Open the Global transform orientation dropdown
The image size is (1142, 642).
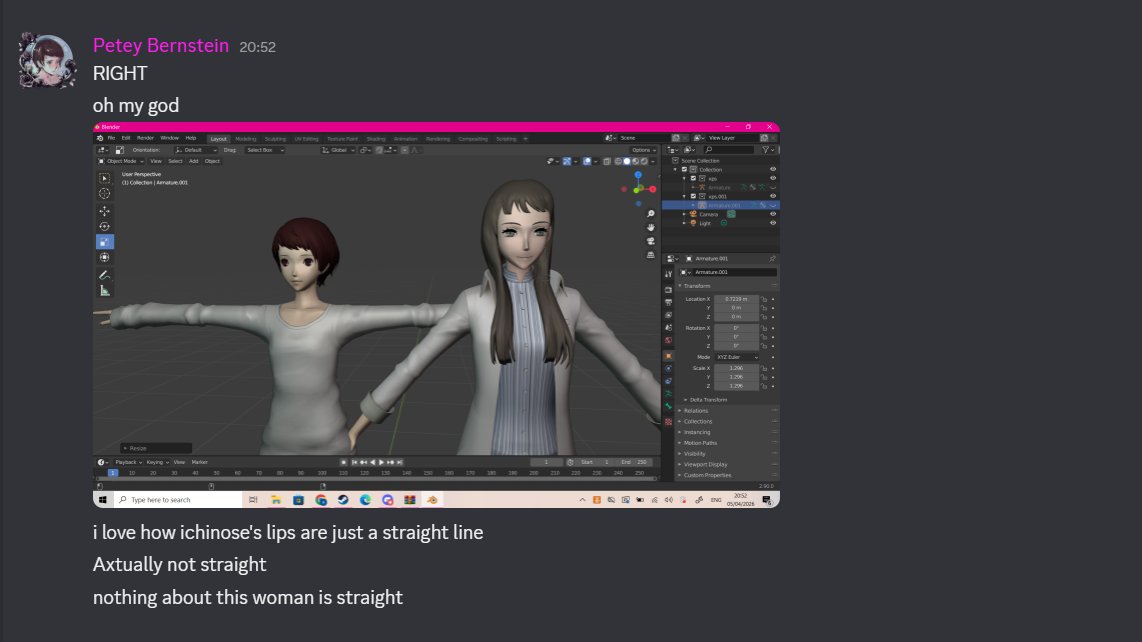[338, 150]
